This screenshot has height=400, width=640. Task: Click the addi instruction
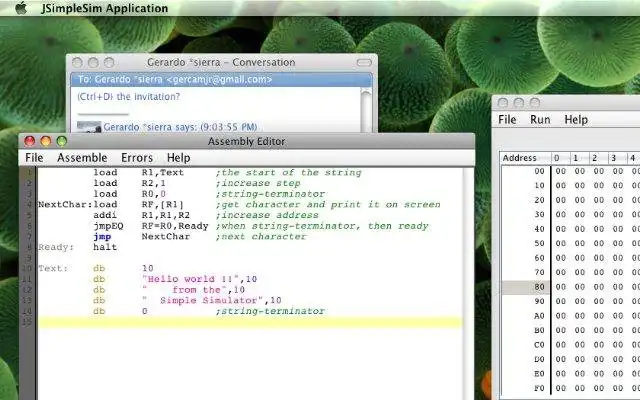tap(105, 215)
